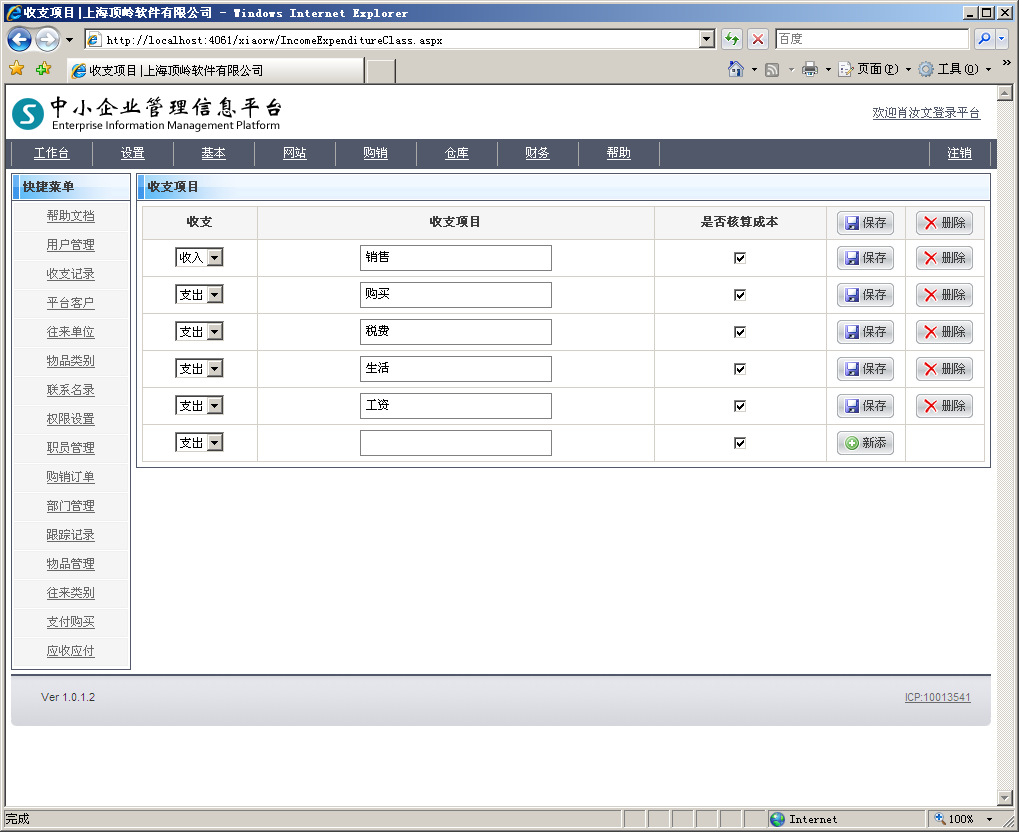Open the 财务 menu in navigation bar

[537, 153]
